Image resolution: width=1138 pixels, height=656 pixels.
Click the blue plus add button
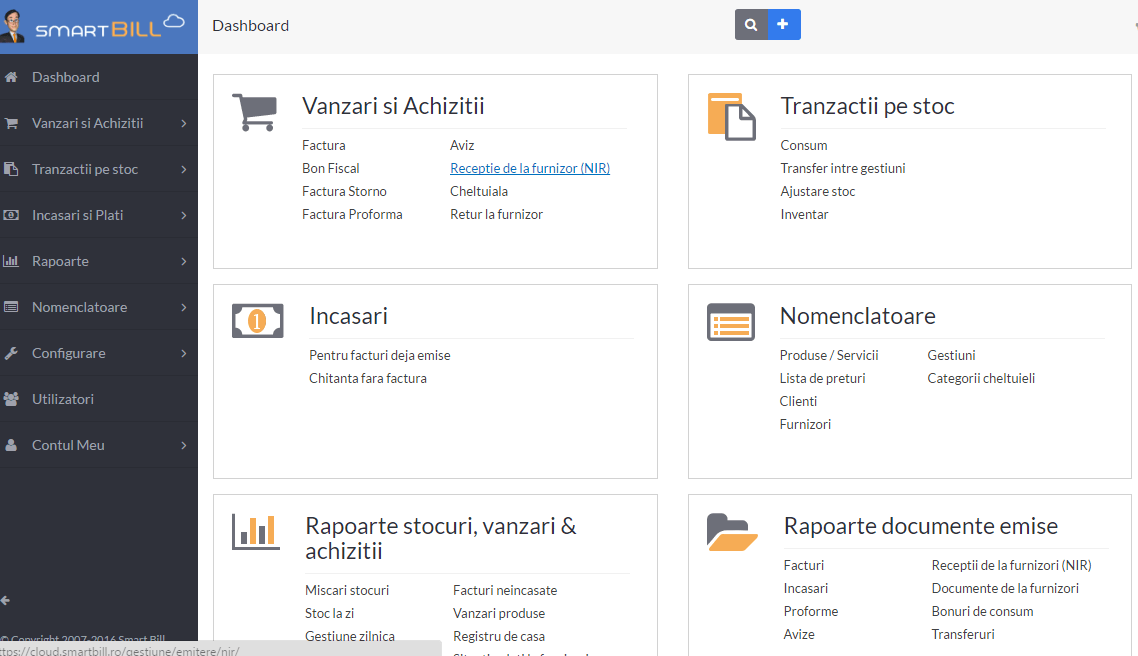pos(784,25)
